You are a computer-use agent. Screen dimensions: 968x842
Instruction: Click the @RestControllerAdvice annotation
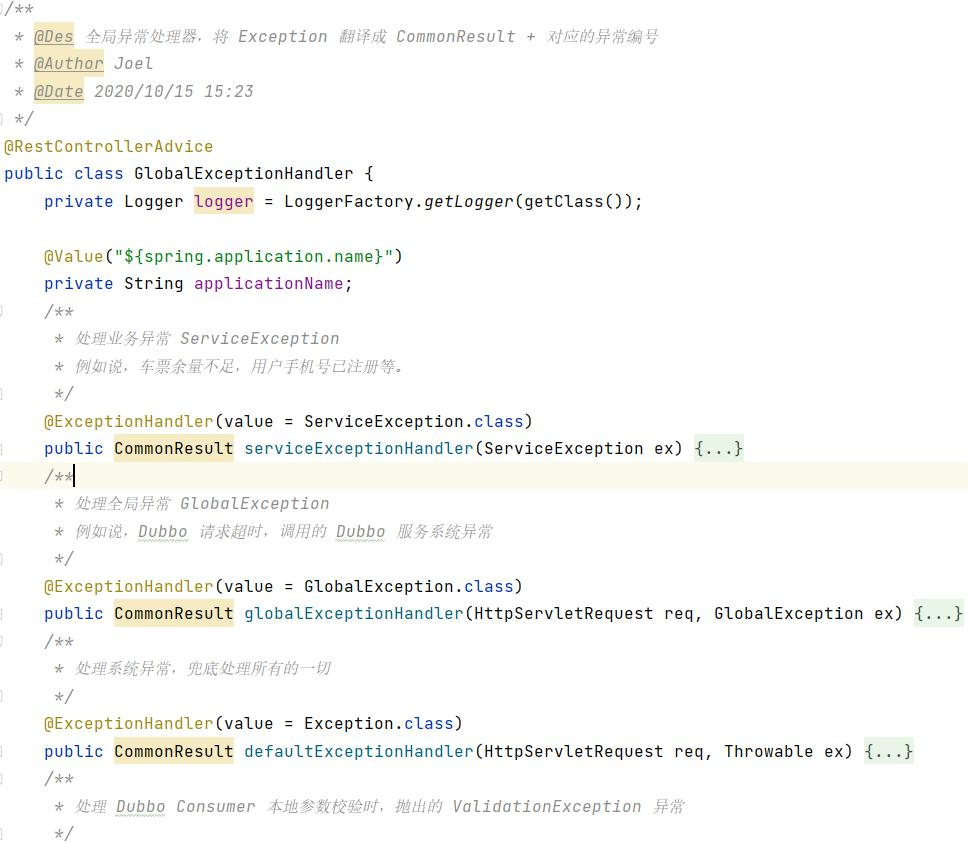(x=108, y=146)
